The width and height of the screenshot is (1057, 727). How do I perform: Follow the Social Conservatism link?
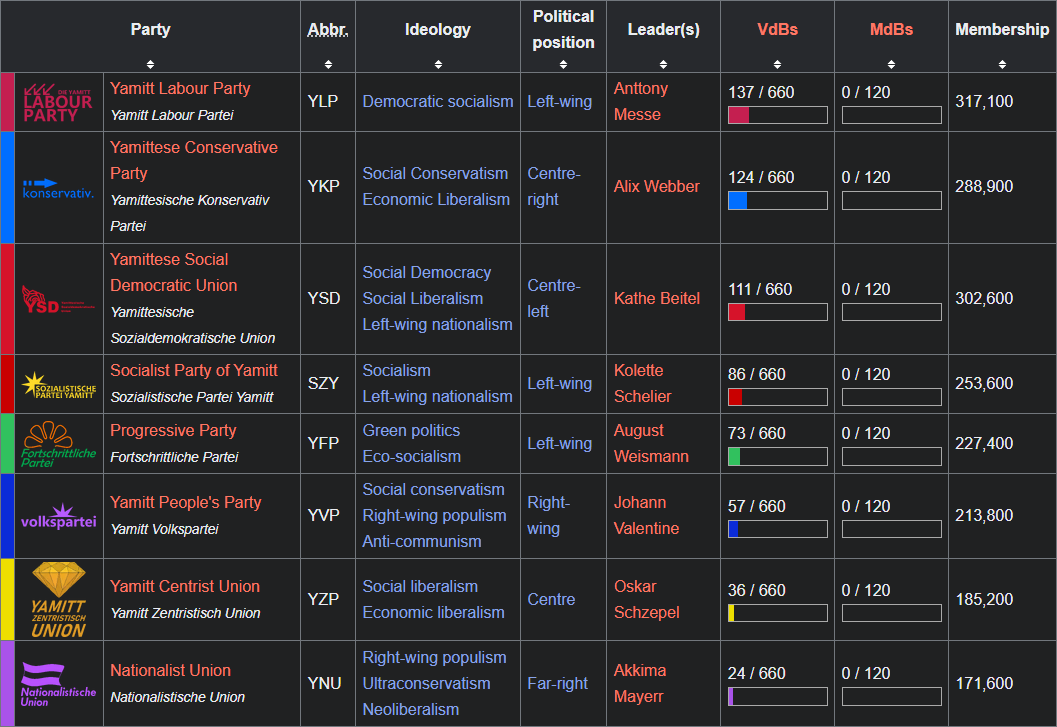(x=435, y=173)
